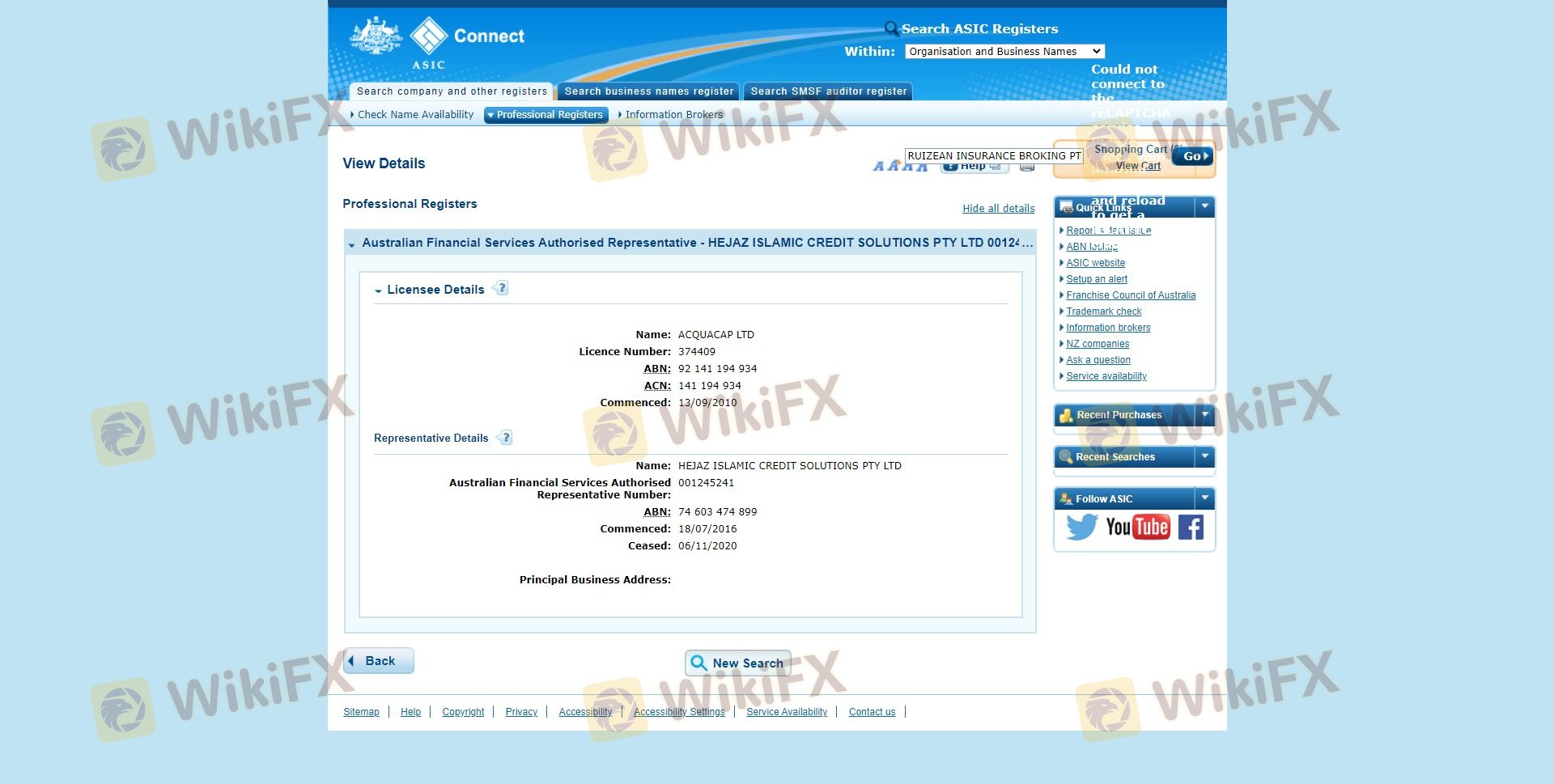The height and width of the screenshot is (784, 1554).
Task: Open the YouTube follow icon
Action: pyautogui.click(x=1137, y=528)
